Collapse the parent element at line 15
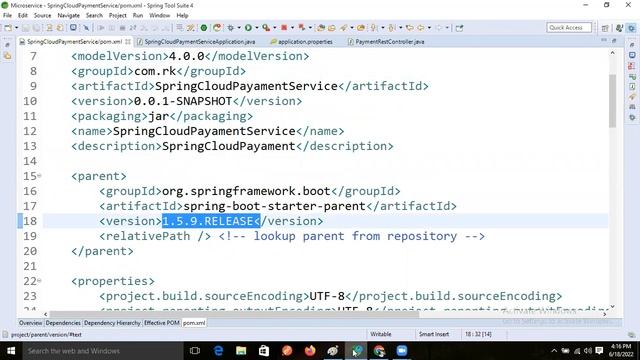 click(39, 176)
